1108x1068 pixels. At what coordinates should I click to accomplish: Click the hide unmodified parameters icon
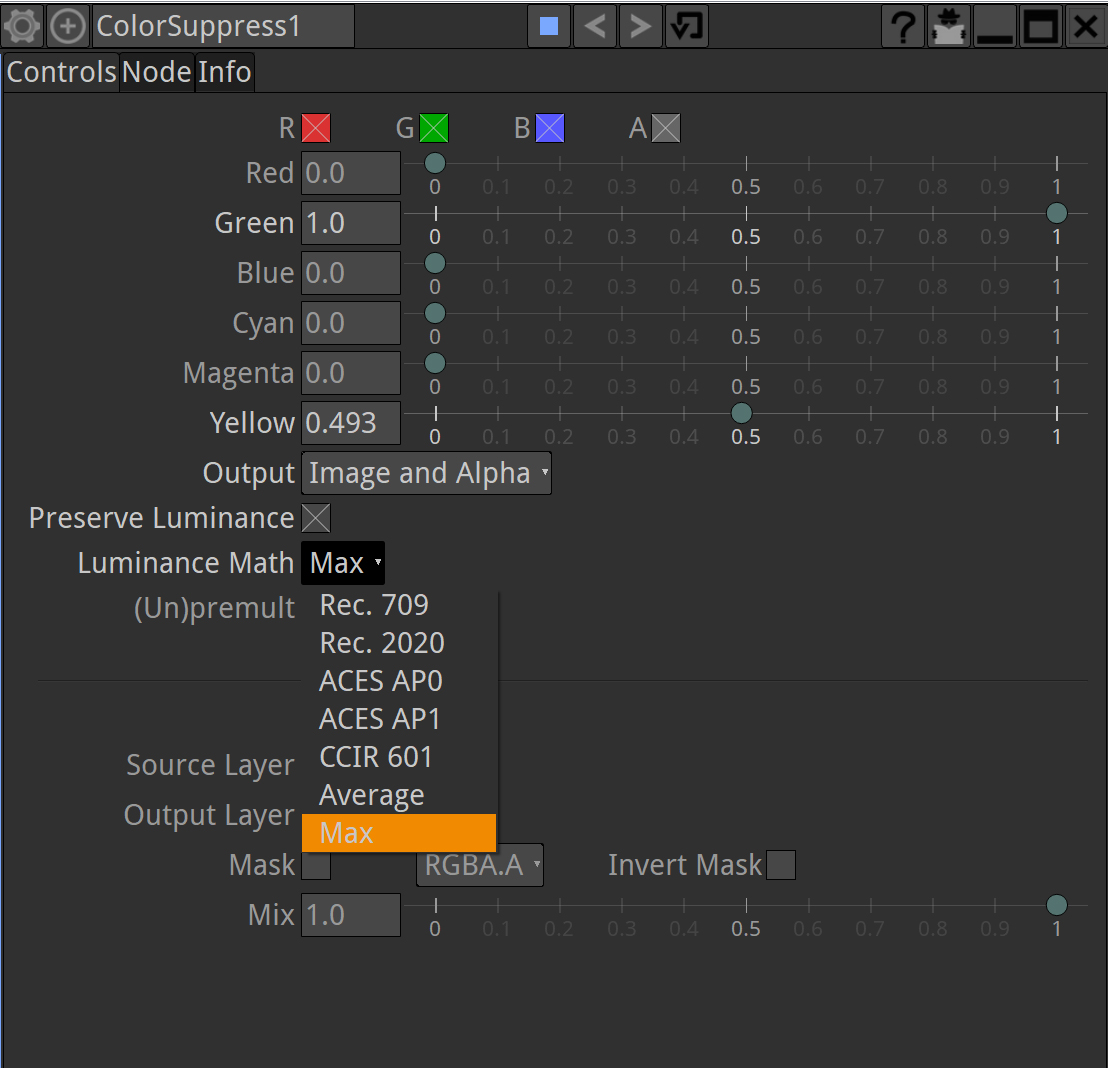[948, 27]
